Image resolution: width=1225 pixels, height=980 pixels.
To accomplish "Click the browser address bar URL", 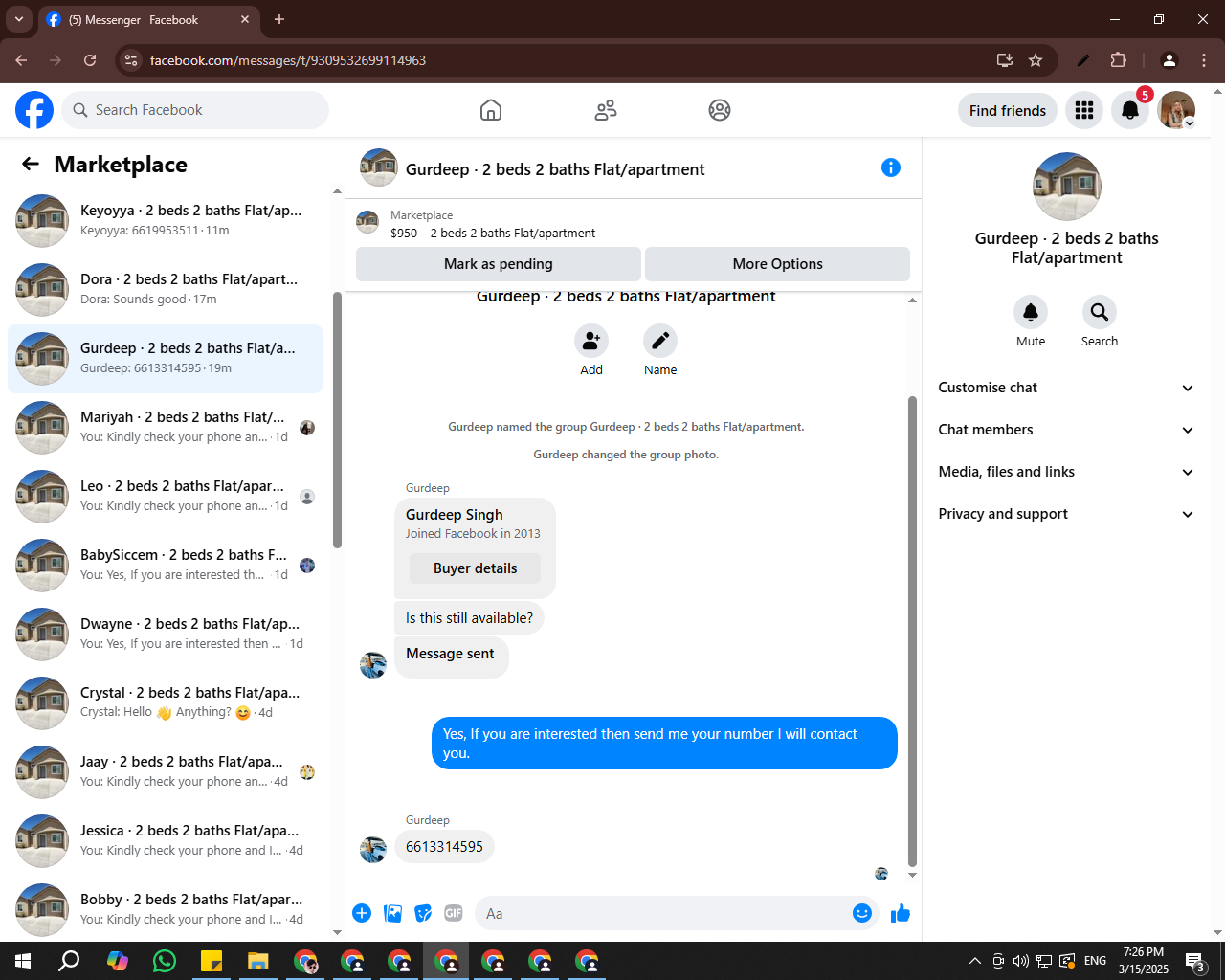I will pos(287,60).
